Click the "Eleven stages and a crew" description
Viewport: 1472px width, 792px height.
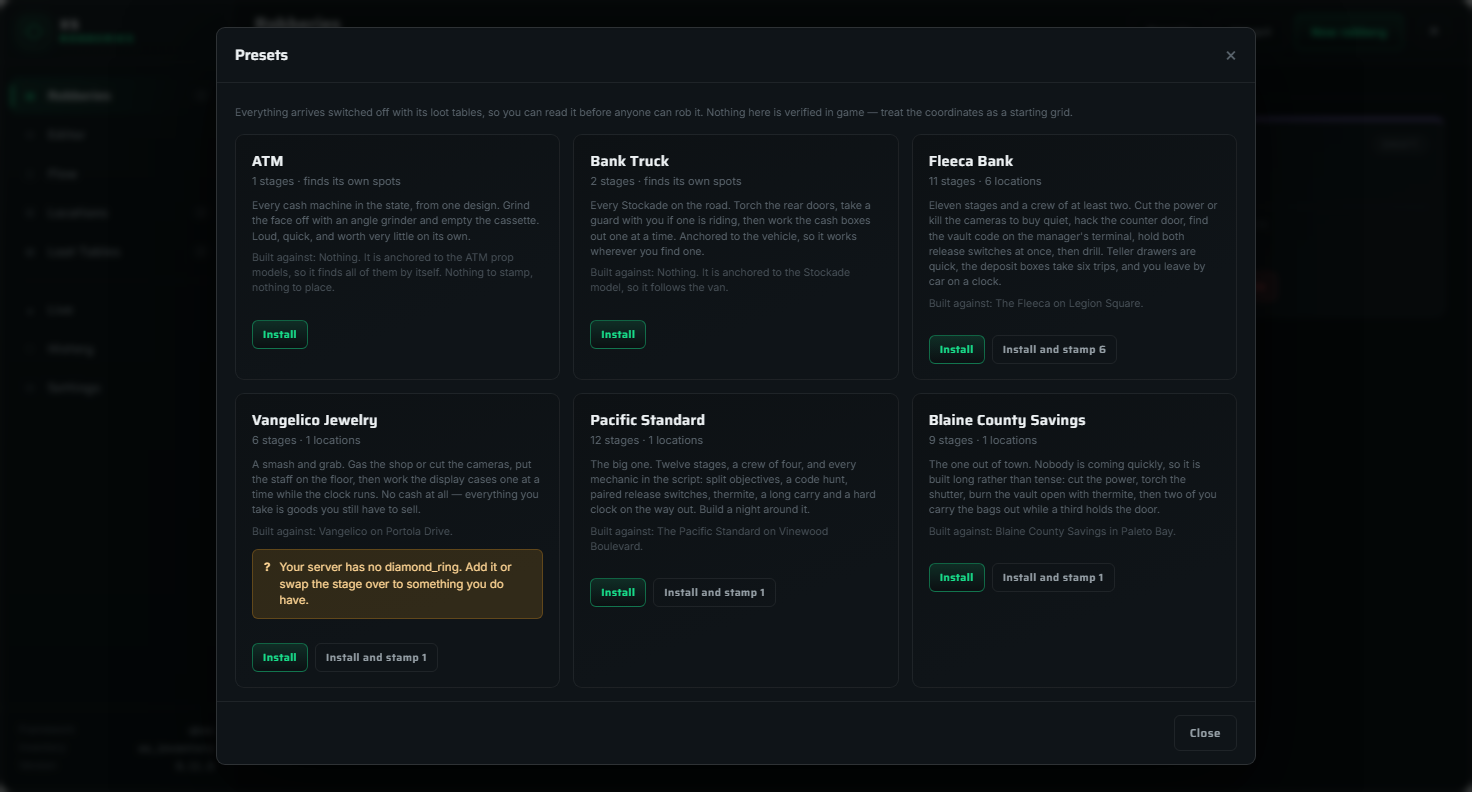click(1073, 243)
